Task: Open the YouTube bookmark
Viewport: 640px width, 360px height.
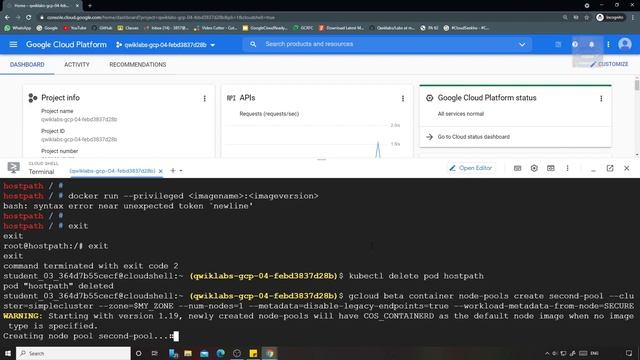Action: tap(75, 28)
